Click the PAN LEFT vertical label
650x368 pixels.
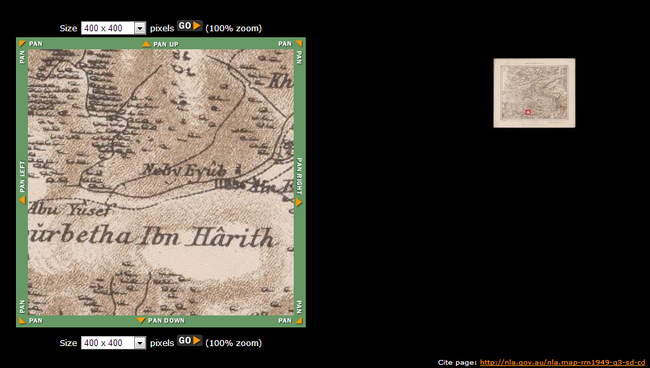coord(22,177)
